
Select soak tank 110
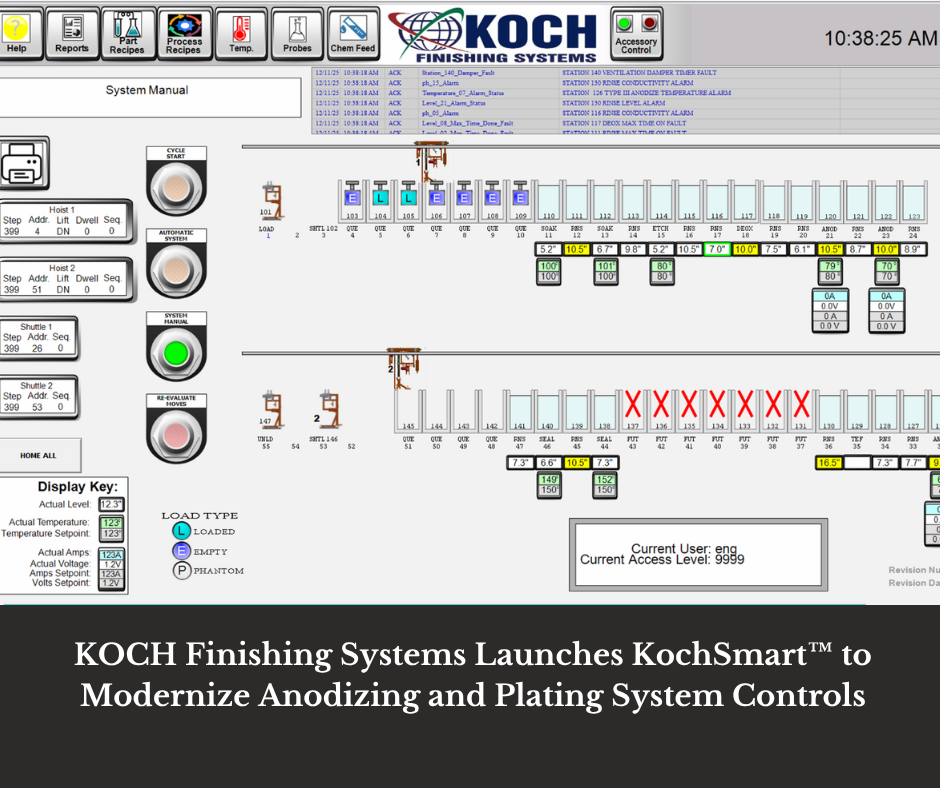coord(549,201)
